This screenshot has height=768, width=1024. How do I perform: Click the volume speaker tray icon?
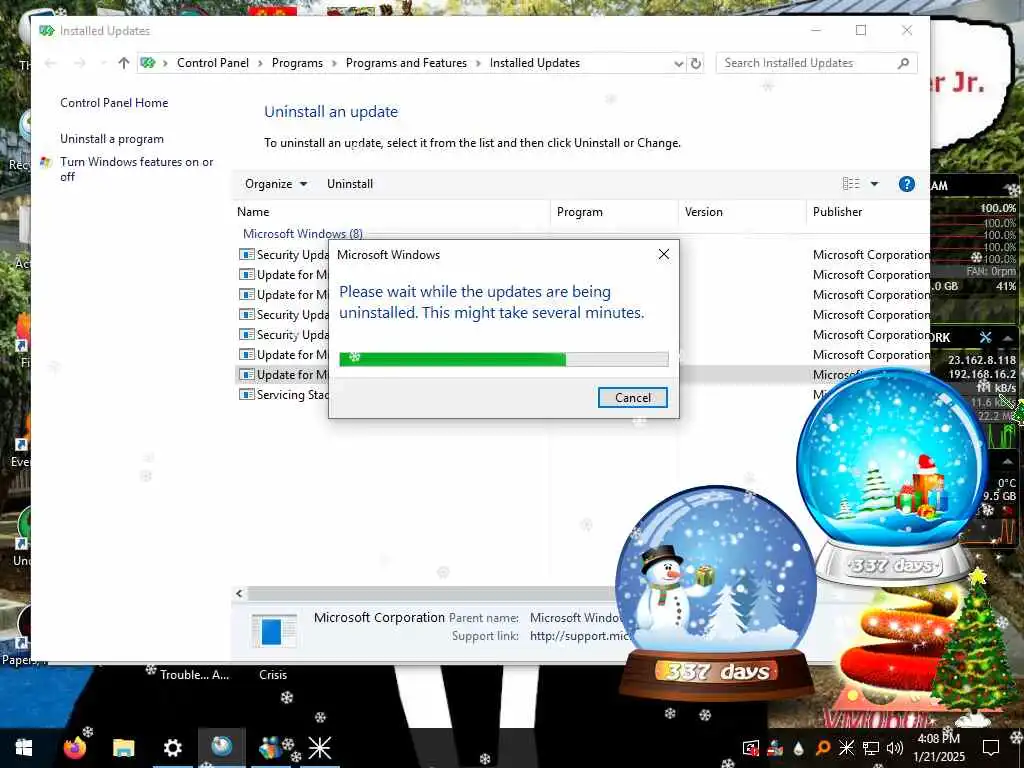coord(895,748)
